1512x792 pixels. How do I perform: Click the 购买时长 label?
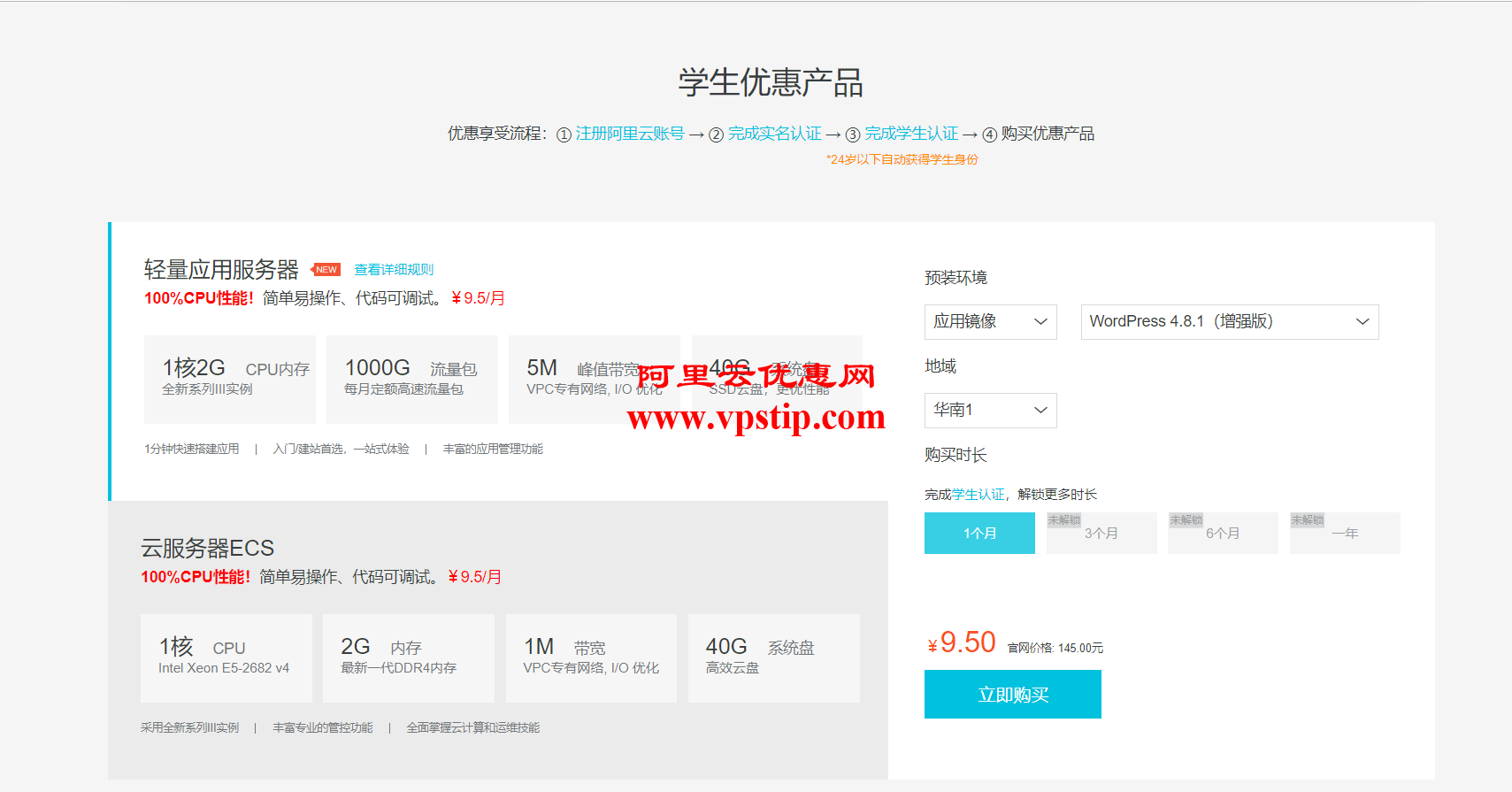pyautogui.click(x=956, y=455)
